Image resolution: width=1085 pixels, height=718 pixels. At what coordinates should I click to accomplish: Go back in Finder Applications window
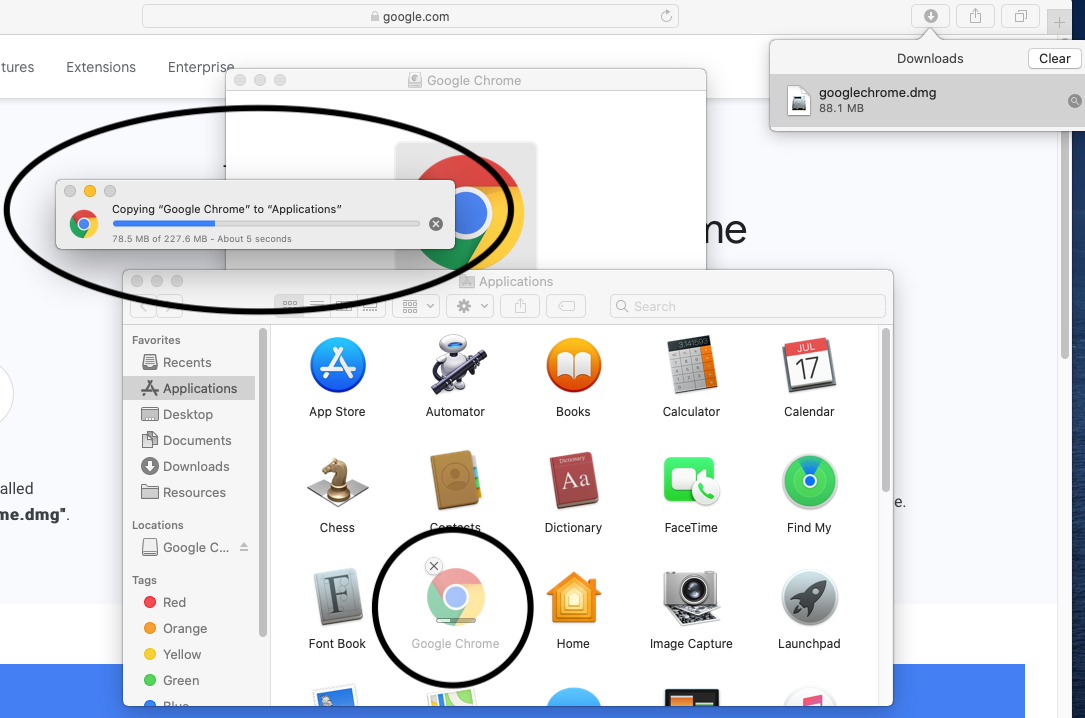point(144,306)
